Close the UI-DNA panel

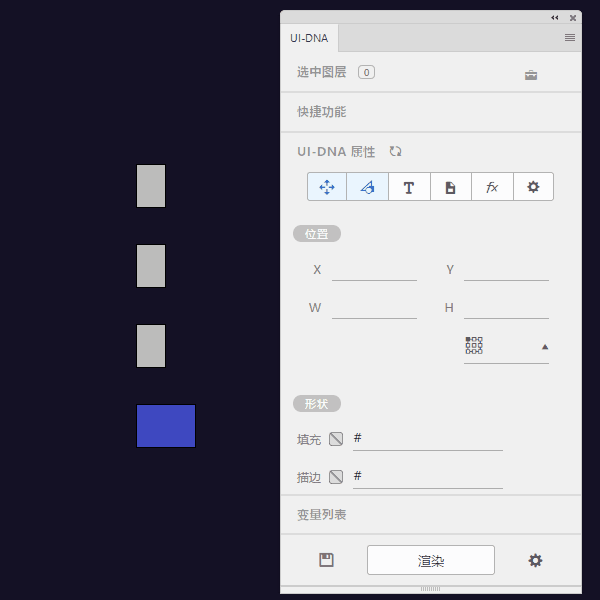[573, 18]
